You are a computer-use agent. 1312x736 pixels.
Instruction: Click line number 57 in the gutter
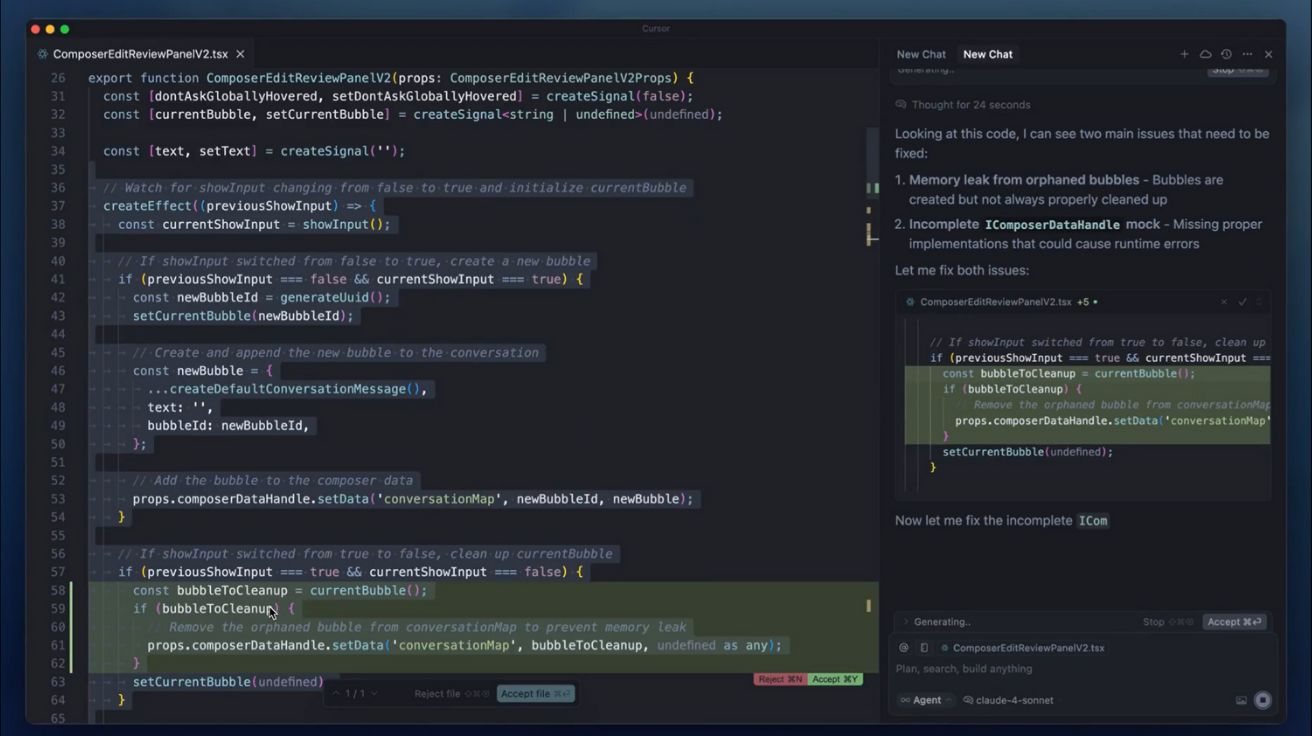57,572
